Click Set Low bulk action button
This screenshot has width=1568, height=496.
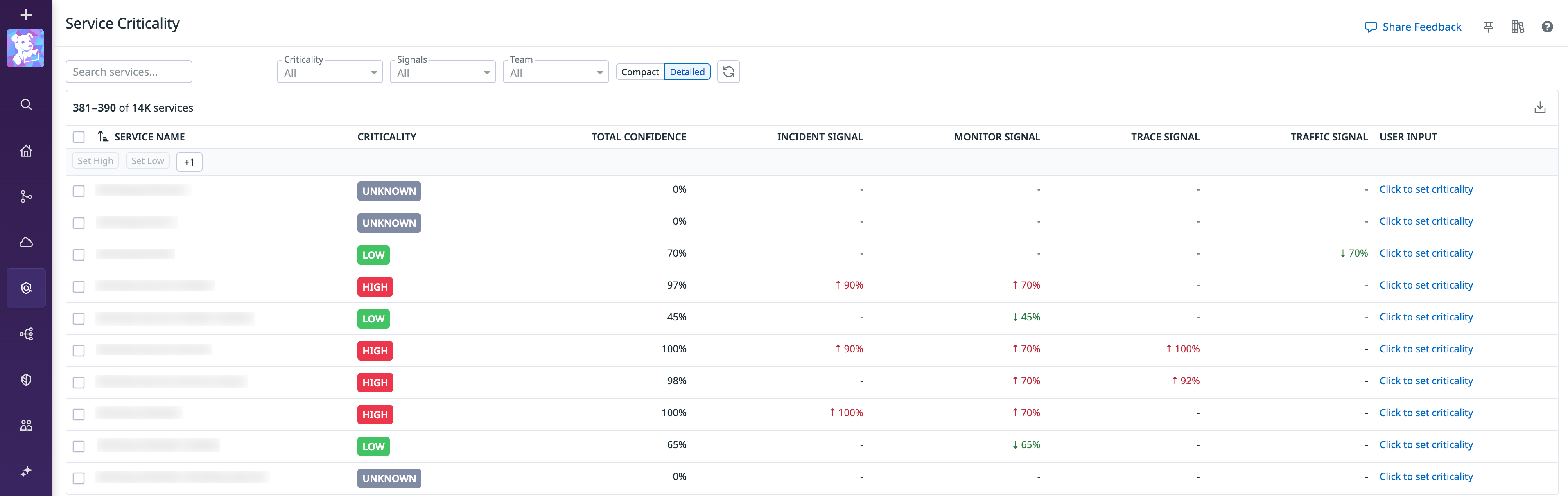(x=148, y=161)
